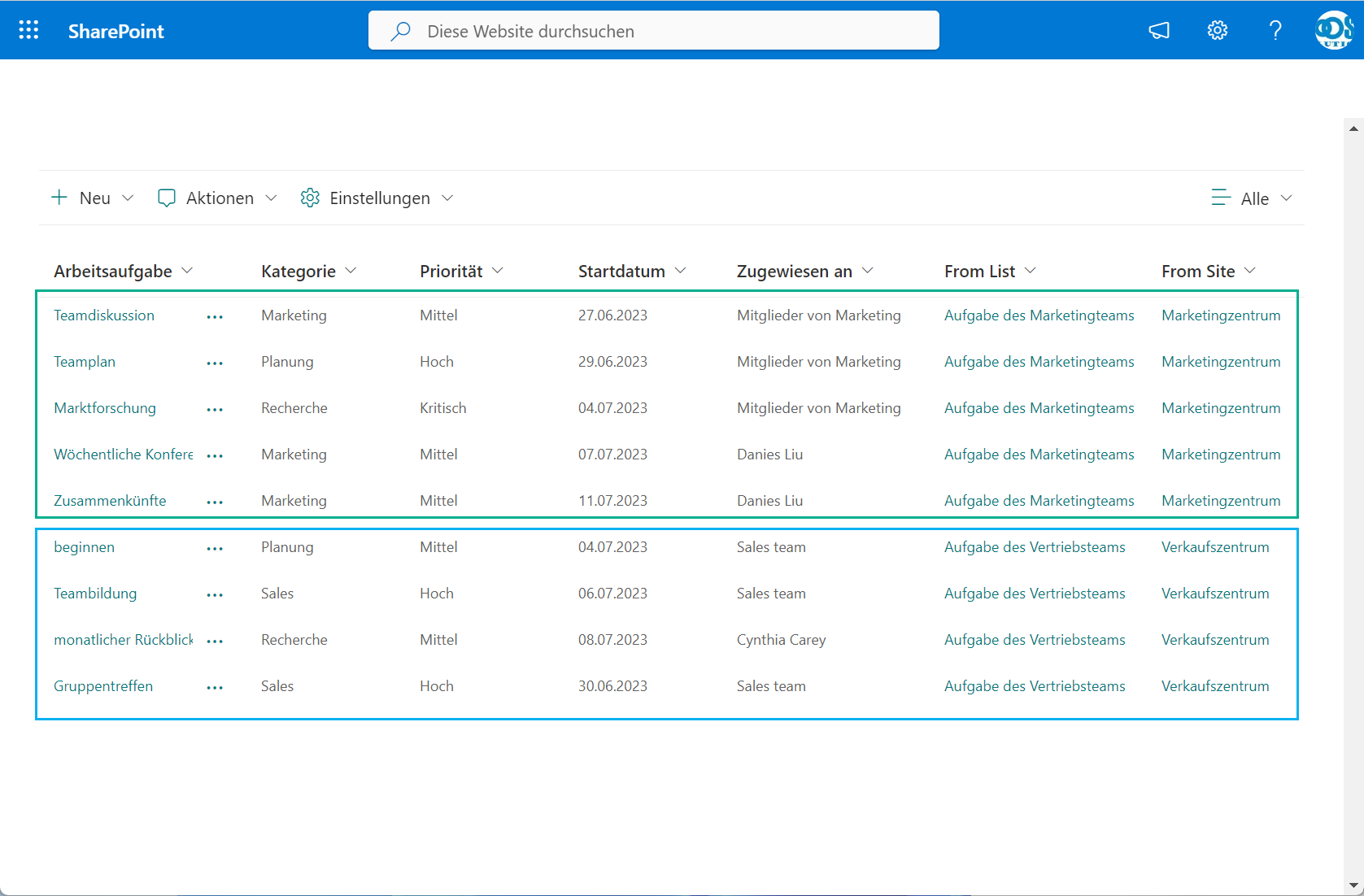Open ellipsis menu for Wöchentliche Konferenz row
The image size is (1364, 896).
point(215,455)
